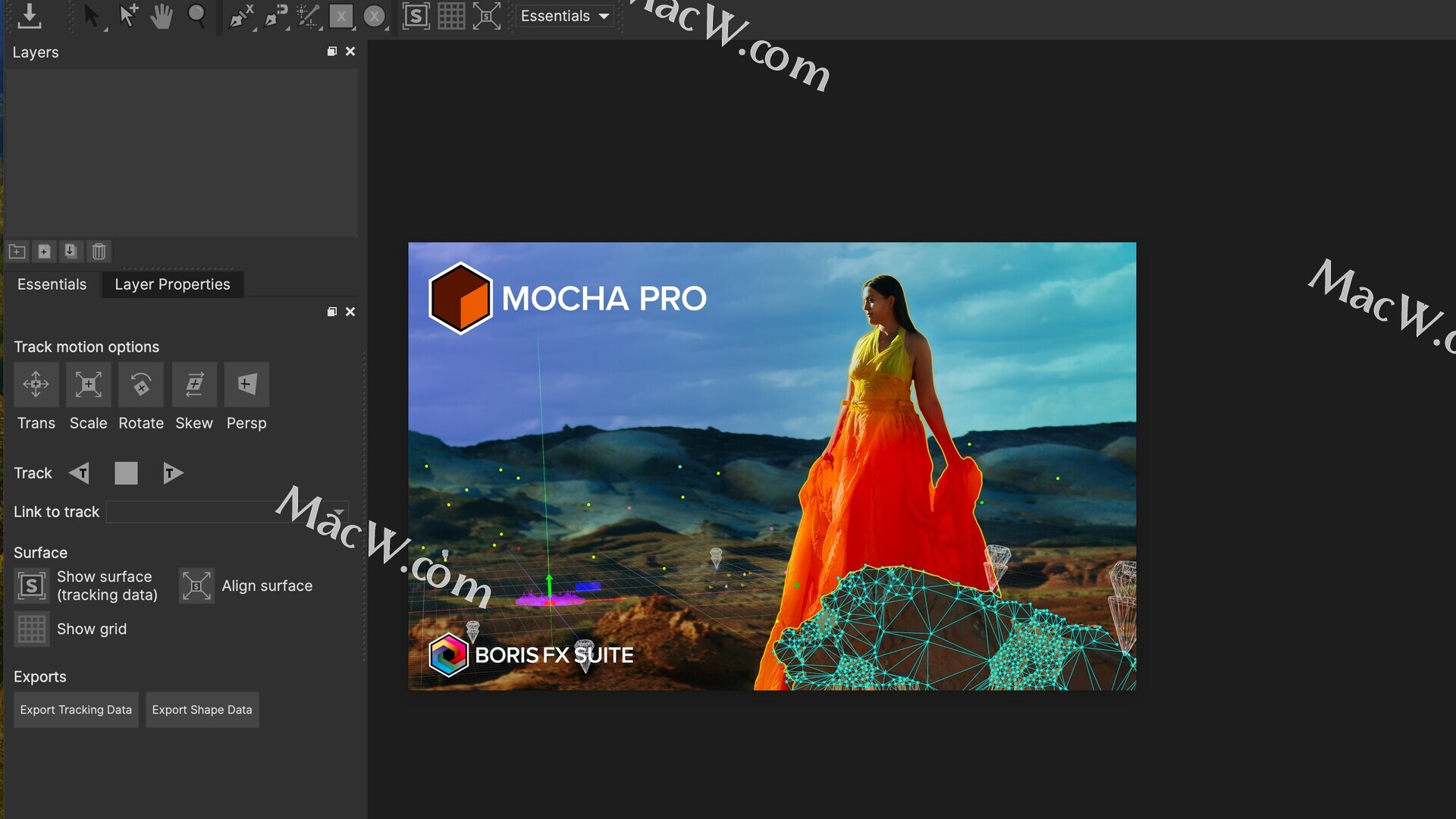Open the Link to track dropdown
Screen dimensions: 1456x819
(227, 512)
